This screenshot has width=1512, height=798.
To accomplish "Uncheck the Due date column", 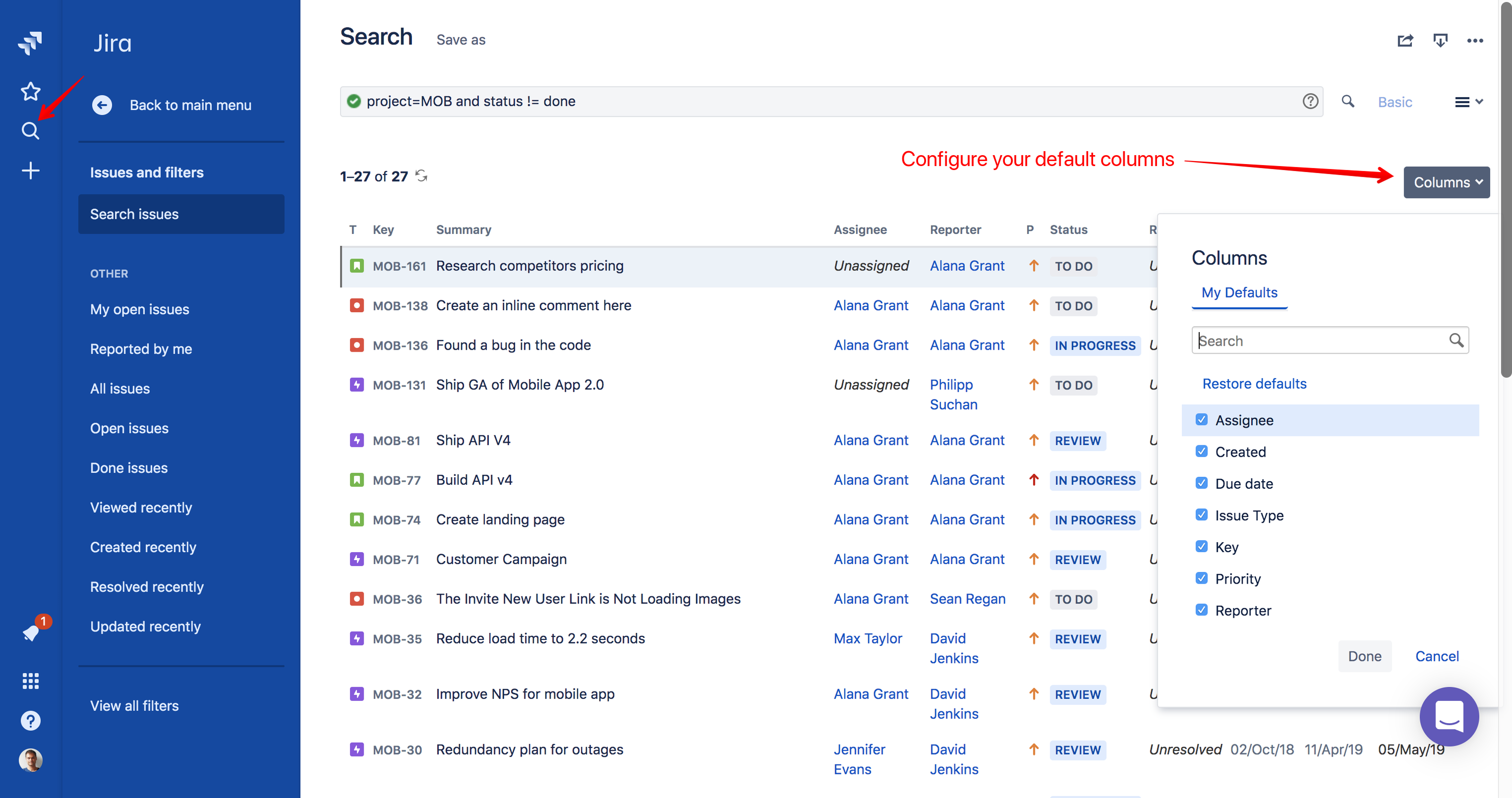I will (1202, 483).
